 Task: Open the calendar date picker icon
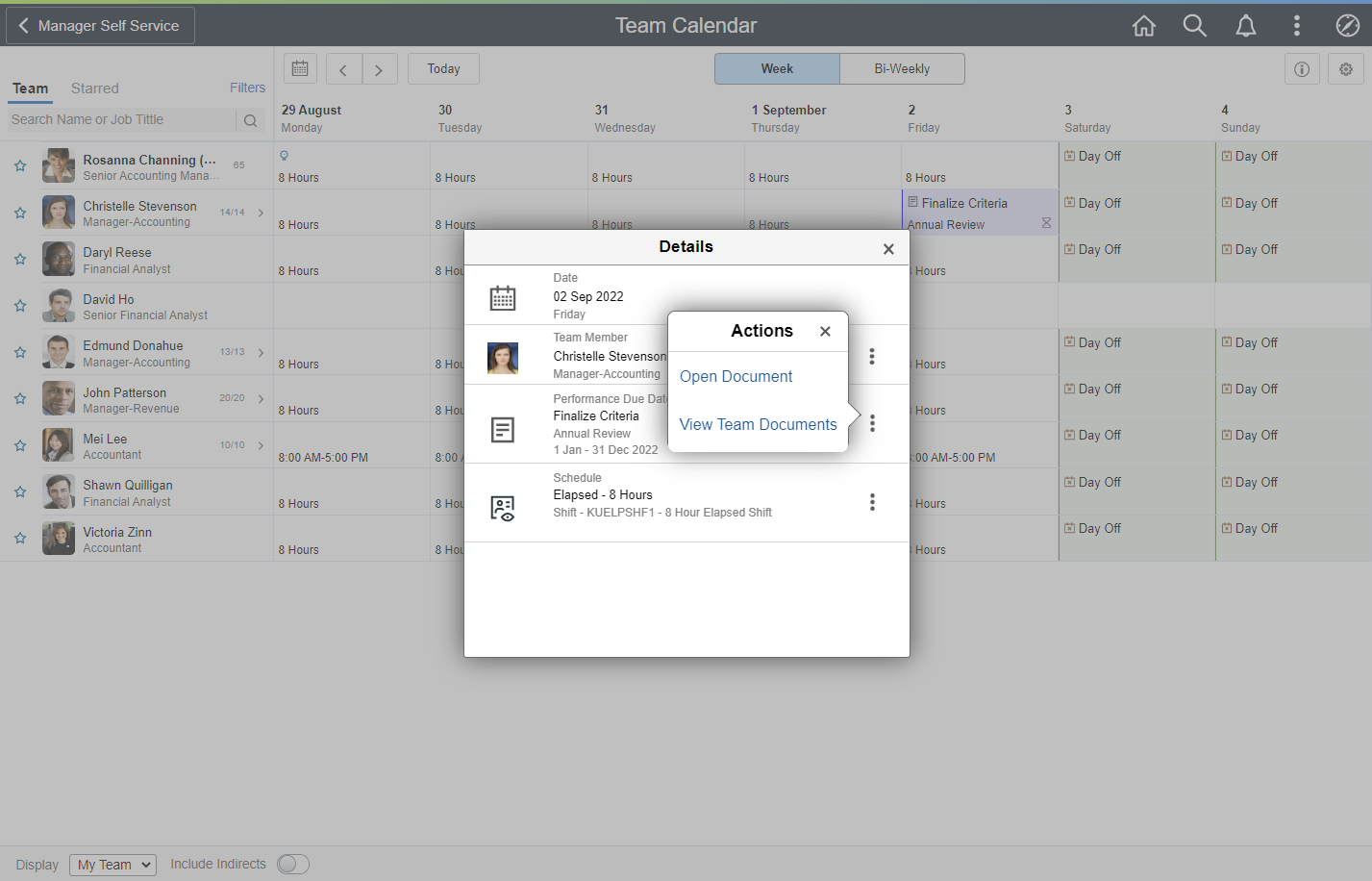tap(299, 67)
